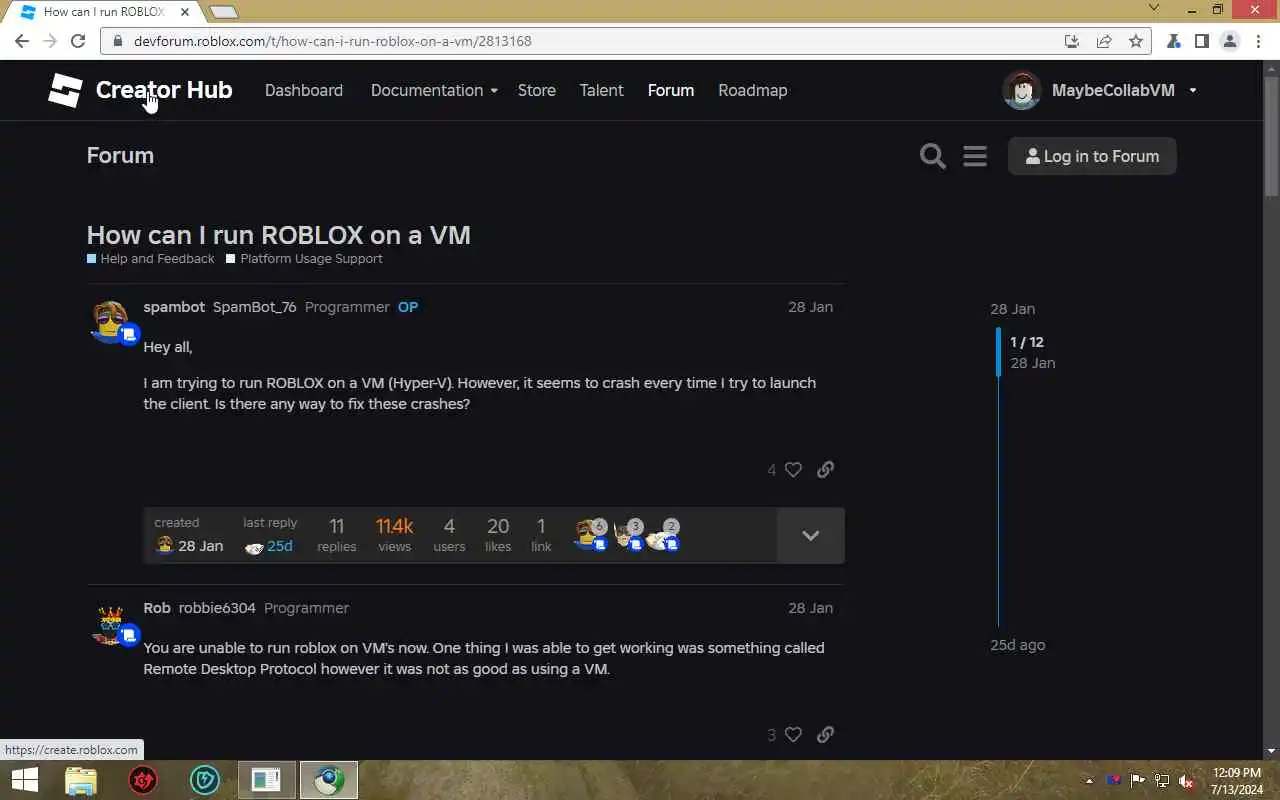Image resolution: width=1280 pixels, height=800 pixels.
Task: Open the Store navigation item
Action: pos(537,90)
